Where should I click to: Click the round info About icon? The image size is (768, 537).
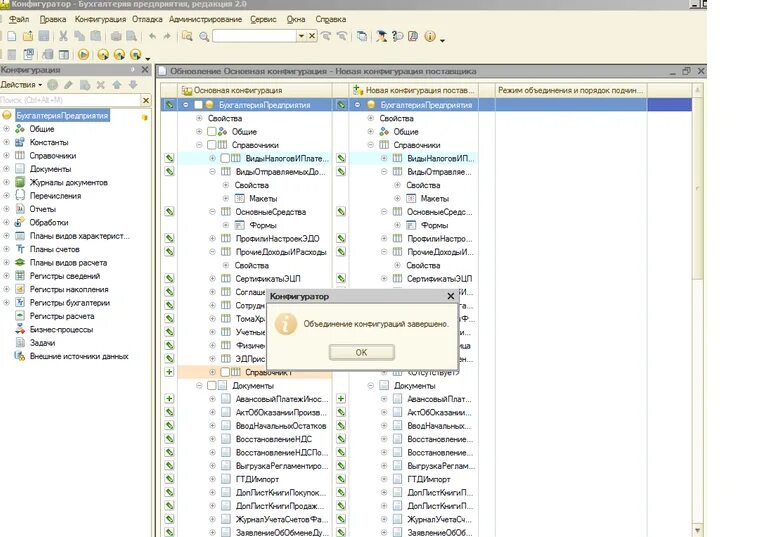click(430, 36)
